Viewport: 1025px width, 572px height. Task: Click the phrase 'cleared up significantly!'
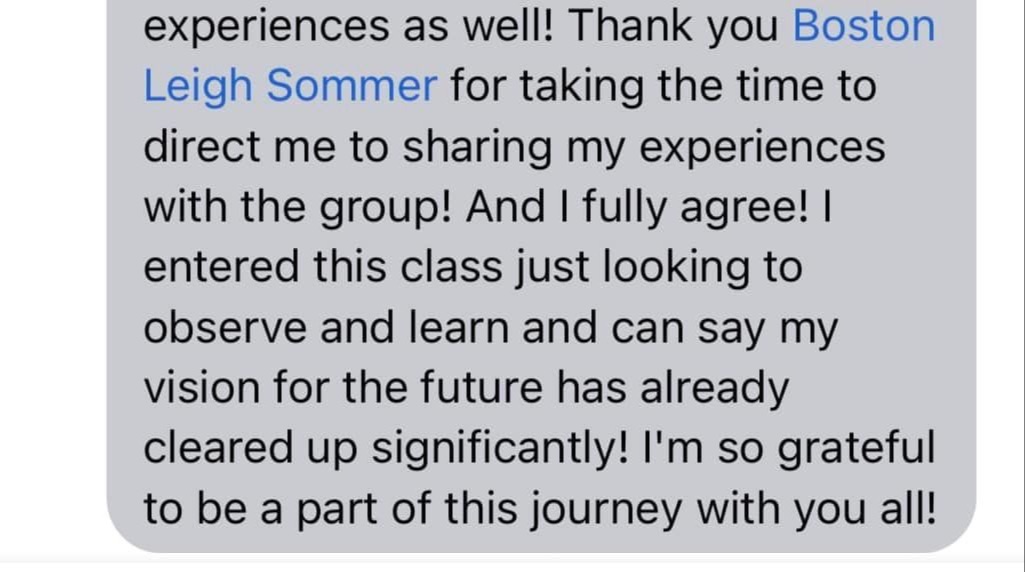point(386,449)
